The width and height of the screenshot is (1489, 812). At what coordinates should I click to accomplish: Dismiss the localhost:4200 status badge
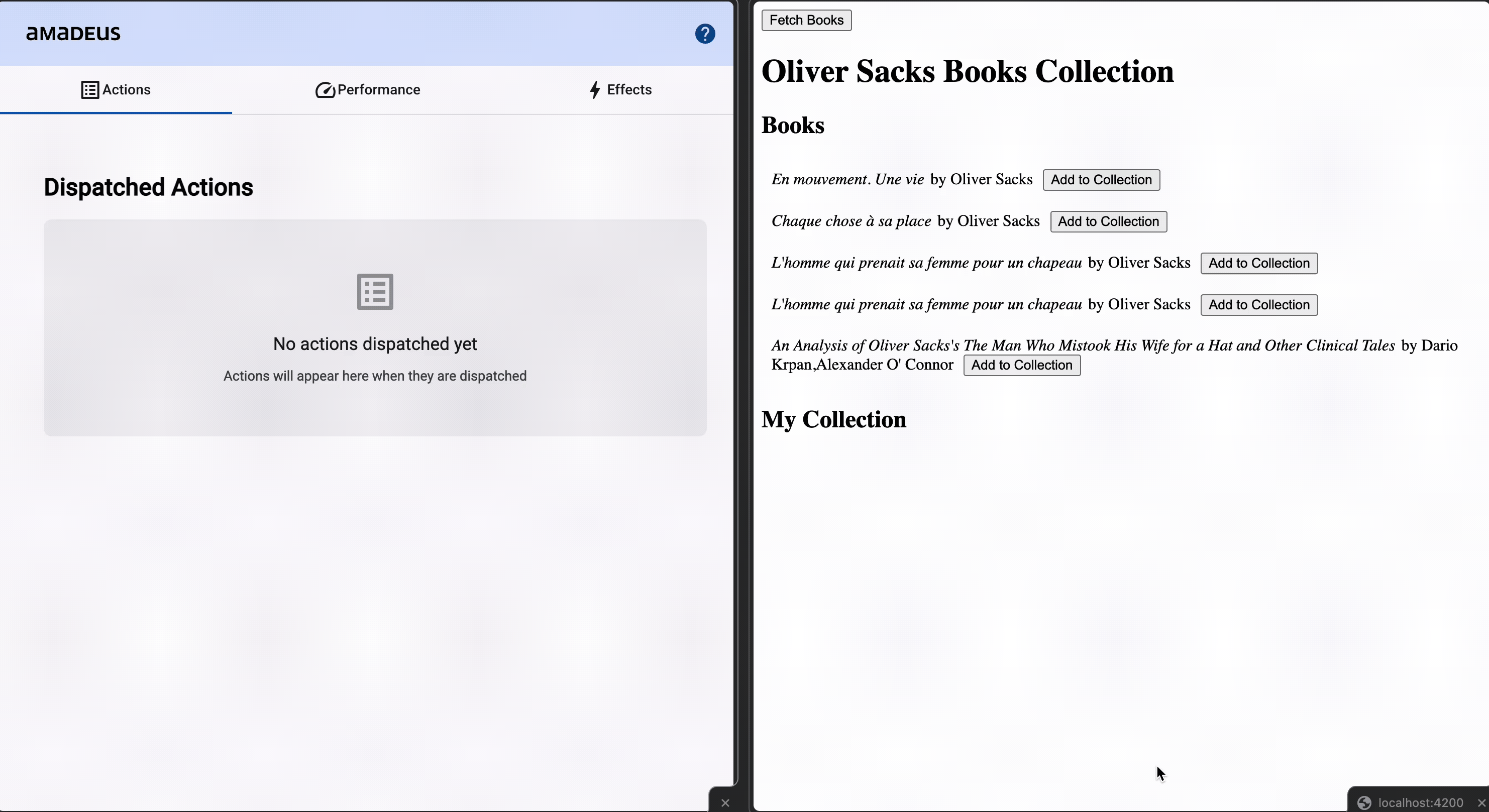coord(1481,802)
